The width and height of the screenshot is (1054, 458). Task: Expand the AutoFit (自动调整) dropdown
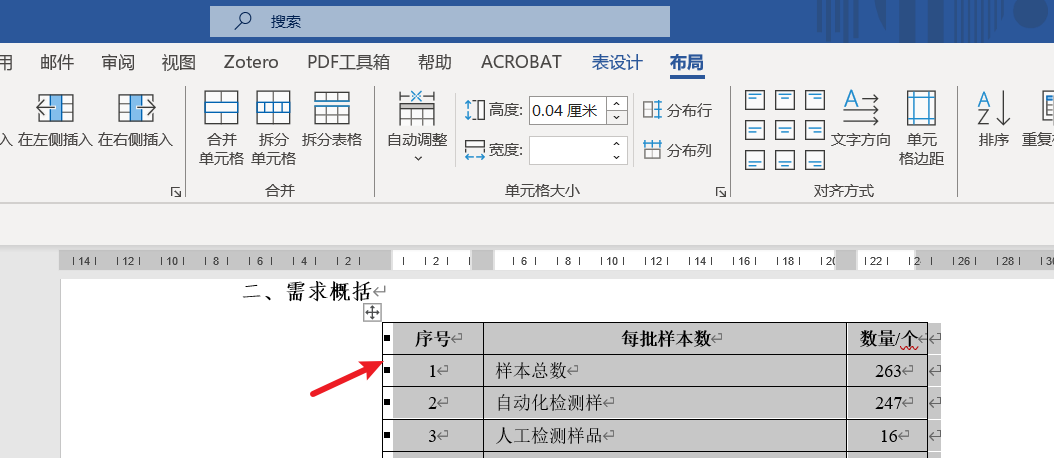[417, 157]
